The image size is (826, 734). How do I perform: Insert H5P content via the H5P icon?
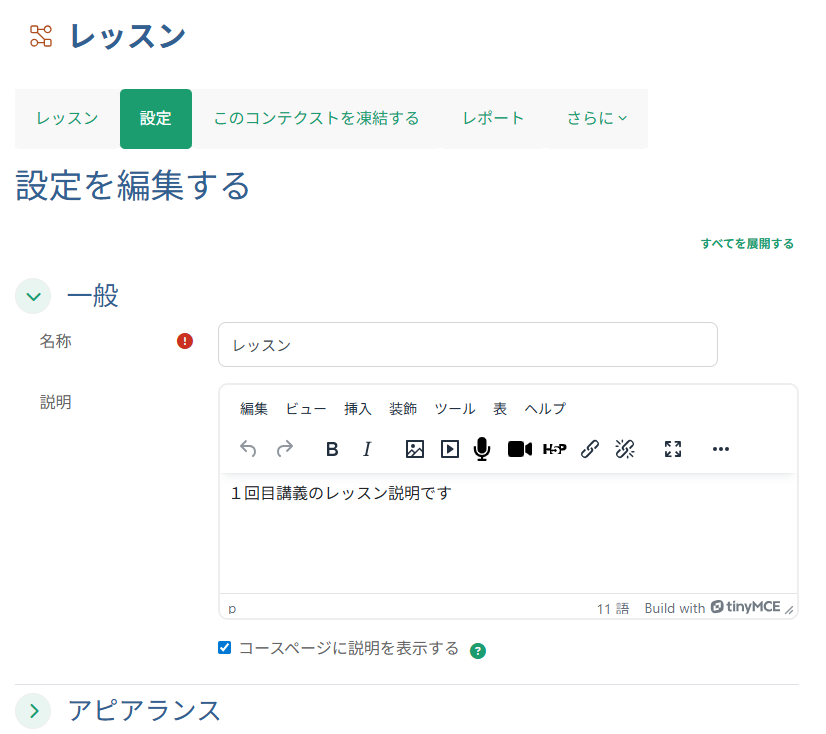pyautogui.click(x=554, y=449)
